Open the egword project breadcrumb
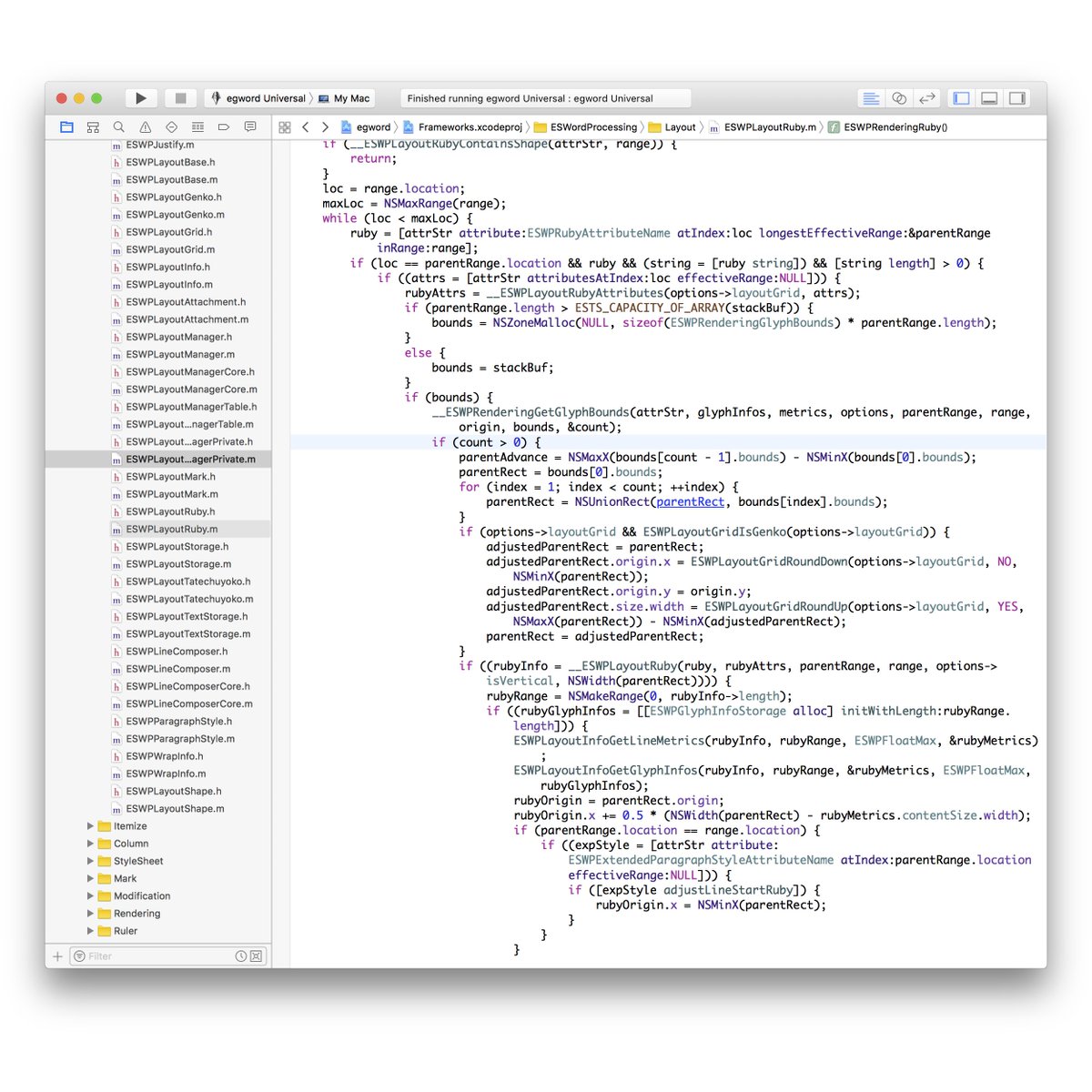 point(366,127)
